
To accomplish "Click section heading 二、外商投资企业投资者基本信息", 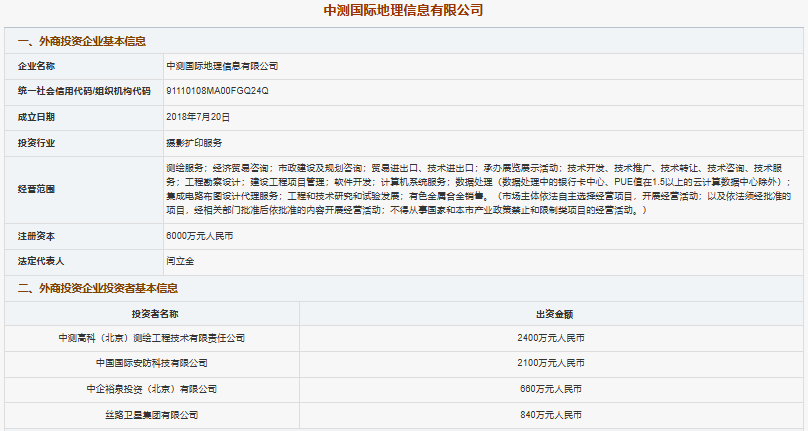I will tap(98, 288).
